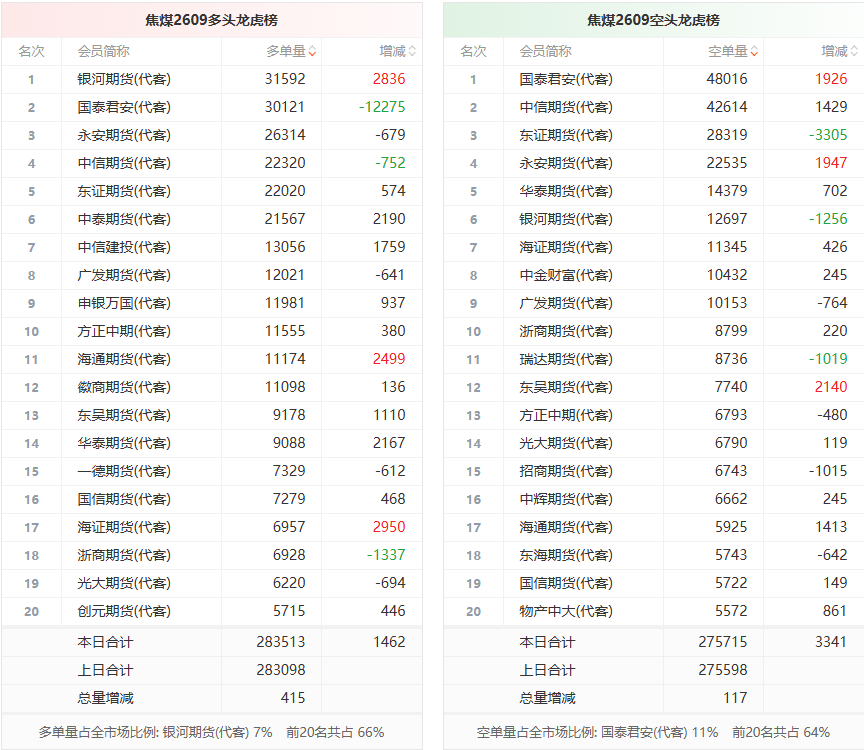
Task: Sort short table by 空单量 arrows
Action: [754, 51]
